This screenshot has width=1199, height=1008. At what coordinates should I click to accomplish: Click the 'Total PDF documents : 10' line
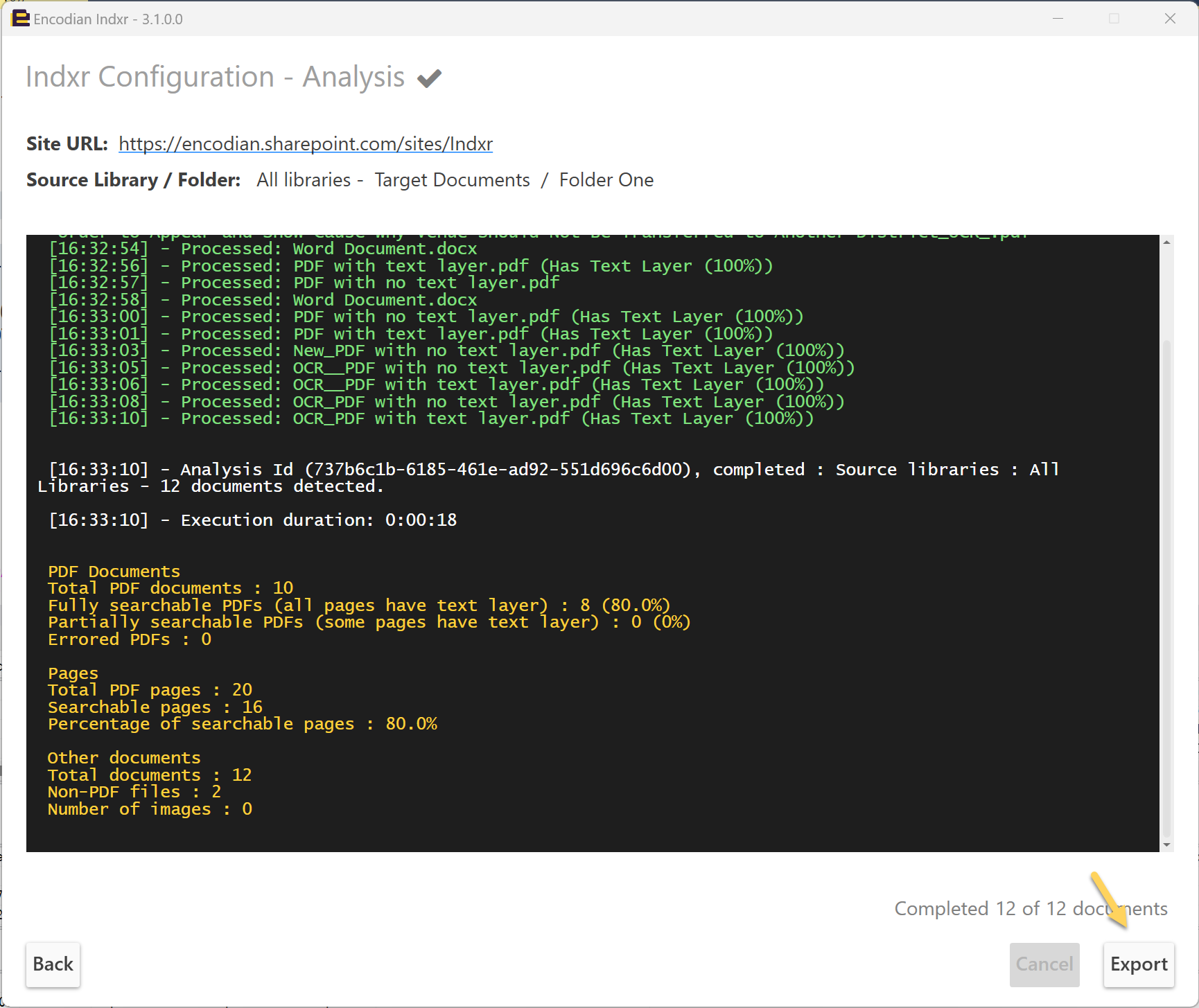170,588
